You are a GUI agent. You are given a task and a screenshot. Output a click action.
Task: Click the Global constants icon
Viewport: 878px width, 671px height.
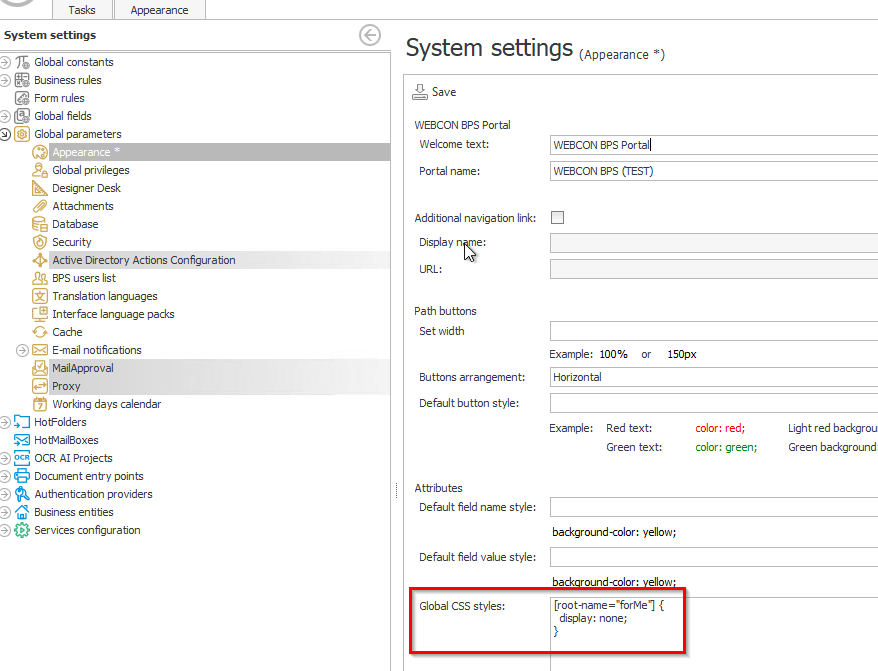(x=22, y=62)
